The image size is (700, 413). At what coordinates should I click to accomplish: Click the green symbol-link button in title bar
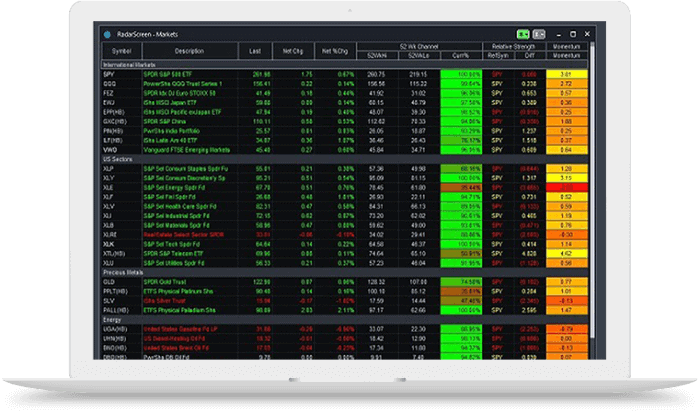[523, 34]
